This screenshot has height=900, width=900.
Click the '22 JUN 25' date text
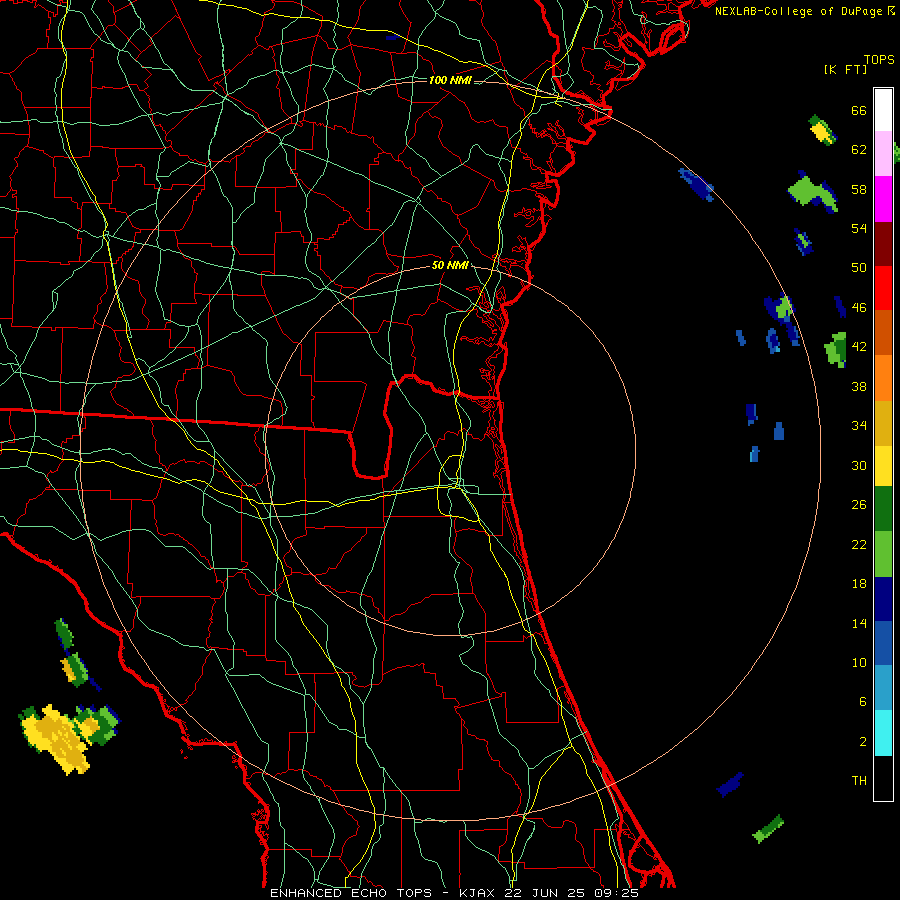point(545,893)
